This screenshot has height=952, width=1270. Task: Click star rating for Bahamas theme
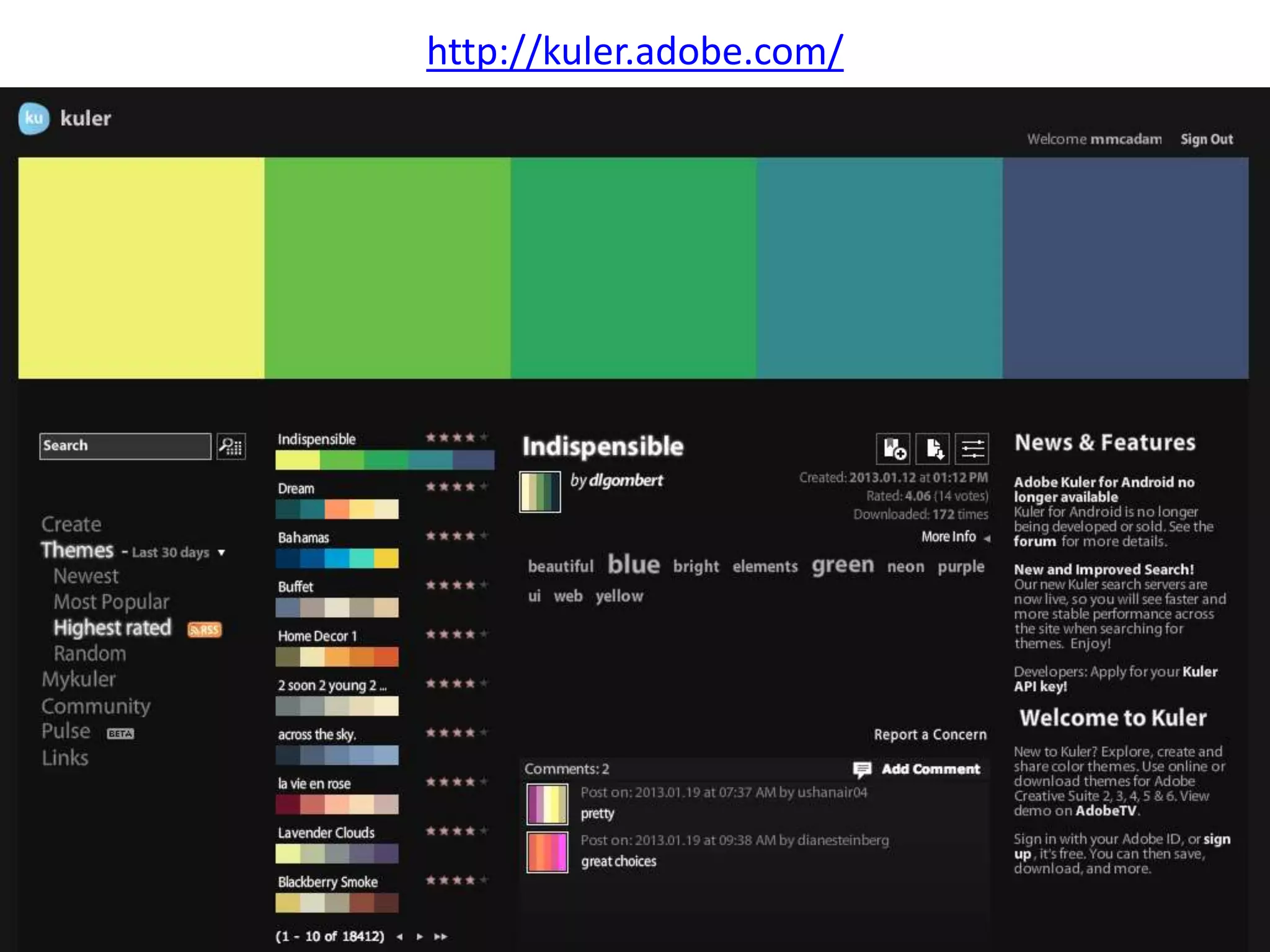[x=457, y=535]
